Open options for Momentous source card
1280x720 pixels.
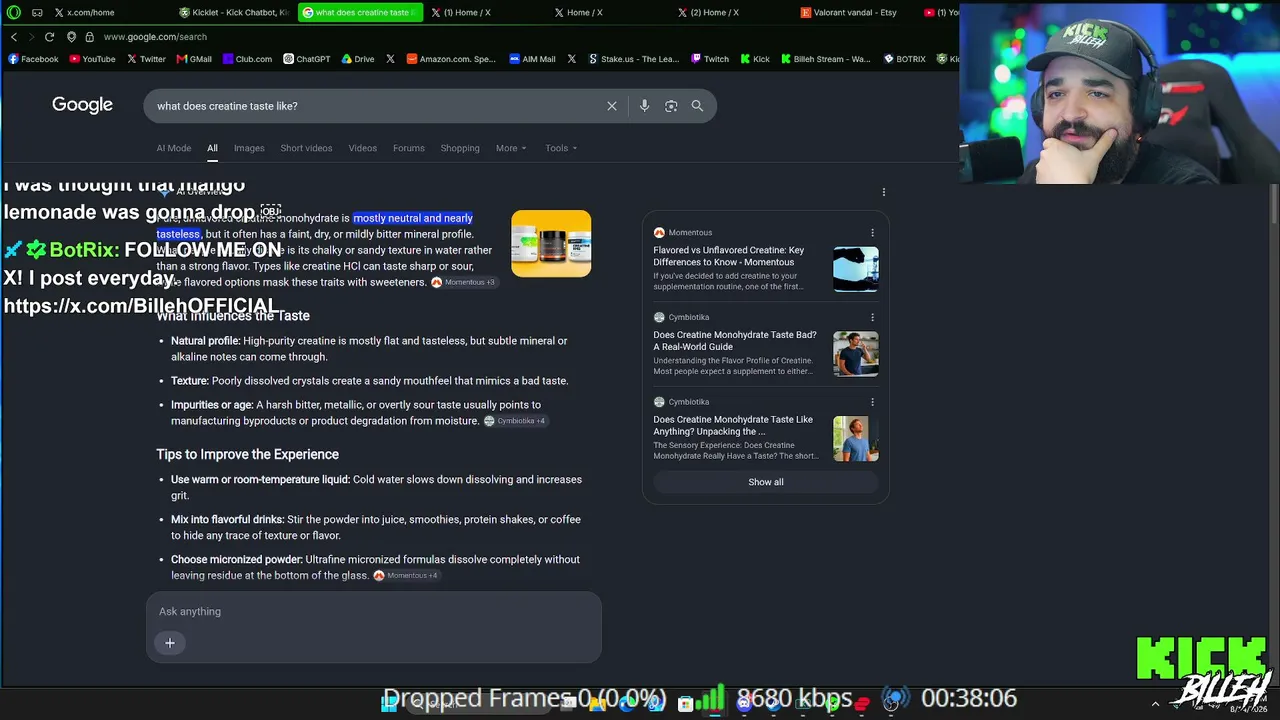pyautogui.click(x=872, y=233)
